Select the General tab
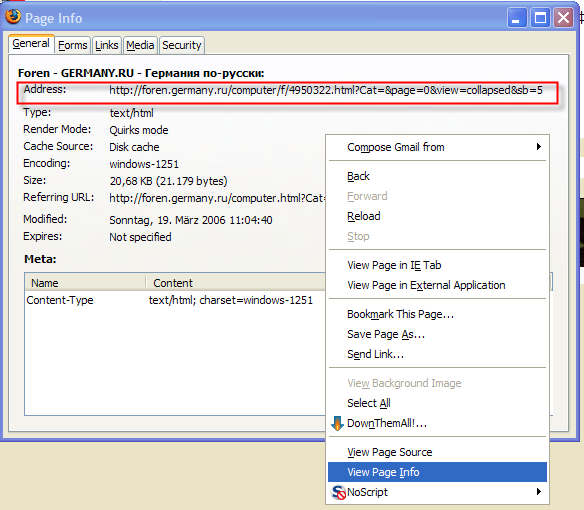 click(31, 44)
